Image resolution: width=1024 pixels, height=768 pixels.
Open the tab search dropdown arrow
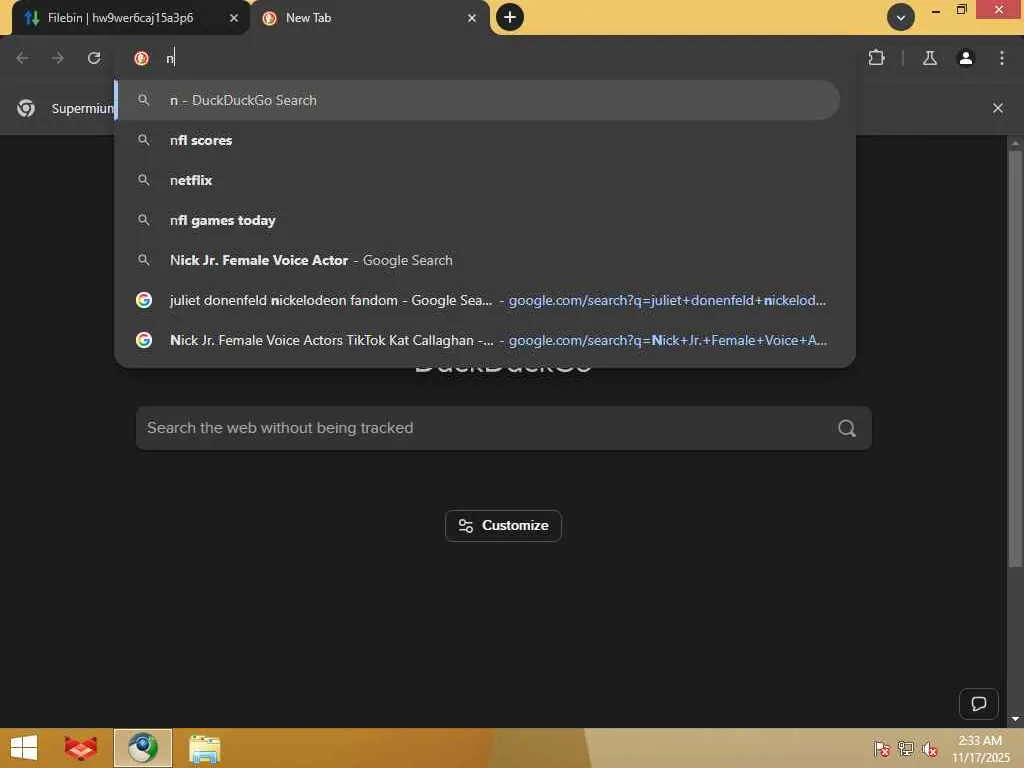[901, 17]
